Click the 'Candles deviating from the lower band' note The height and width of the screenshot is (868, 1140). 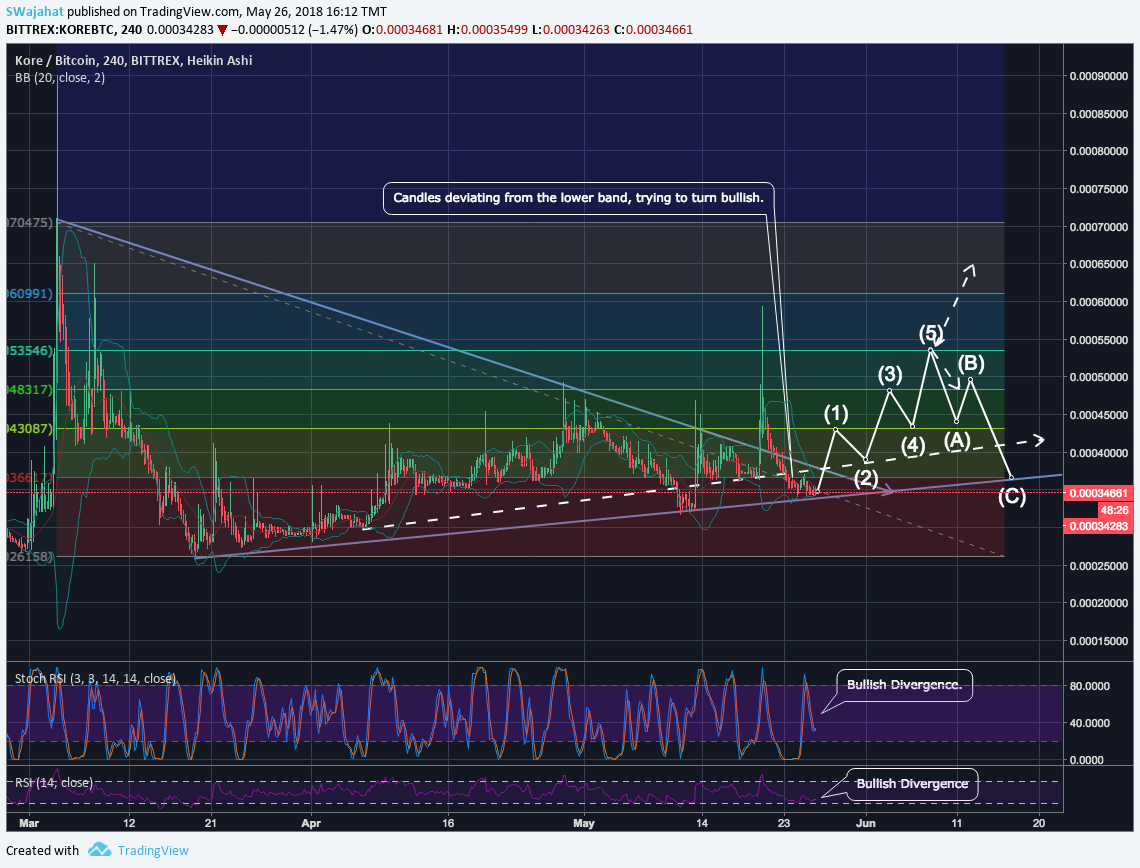[x=579, y=198]
